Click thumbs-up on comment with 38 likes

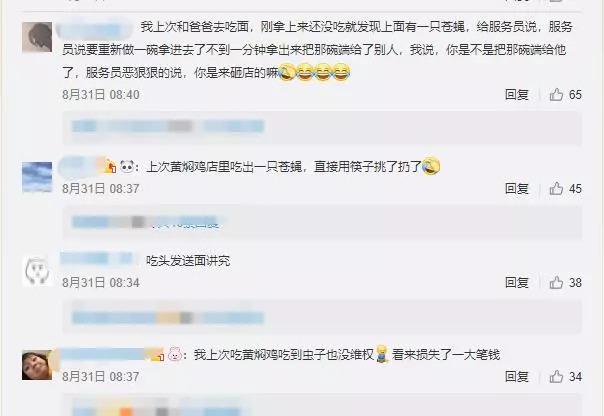tap(556, 282)
